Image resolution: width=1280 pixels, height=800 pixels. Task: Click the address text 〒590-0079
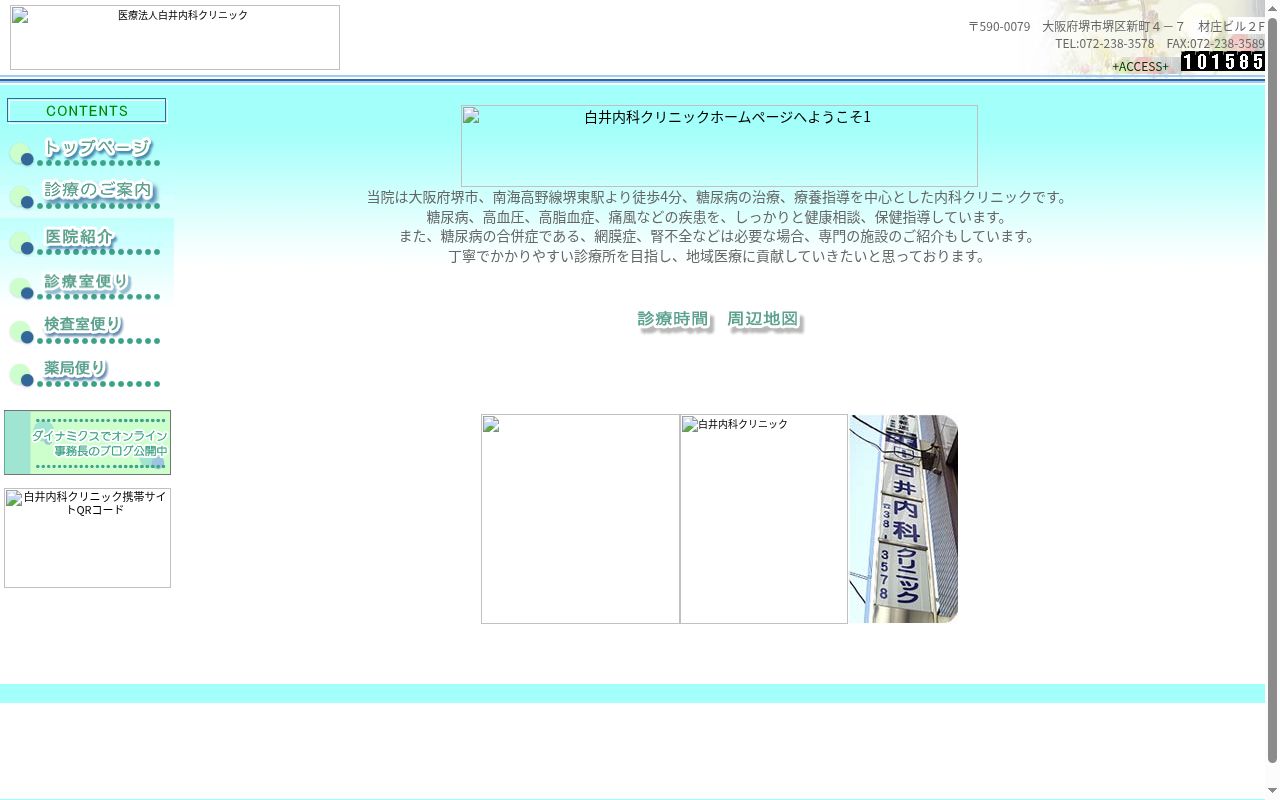pyautogui.click(x=999, y=26)
